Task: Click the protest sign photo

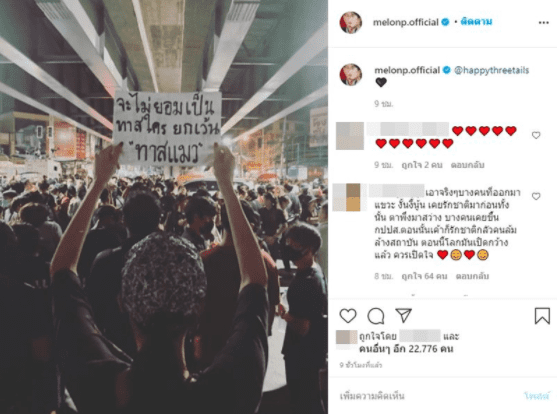Action: (164, 207)
